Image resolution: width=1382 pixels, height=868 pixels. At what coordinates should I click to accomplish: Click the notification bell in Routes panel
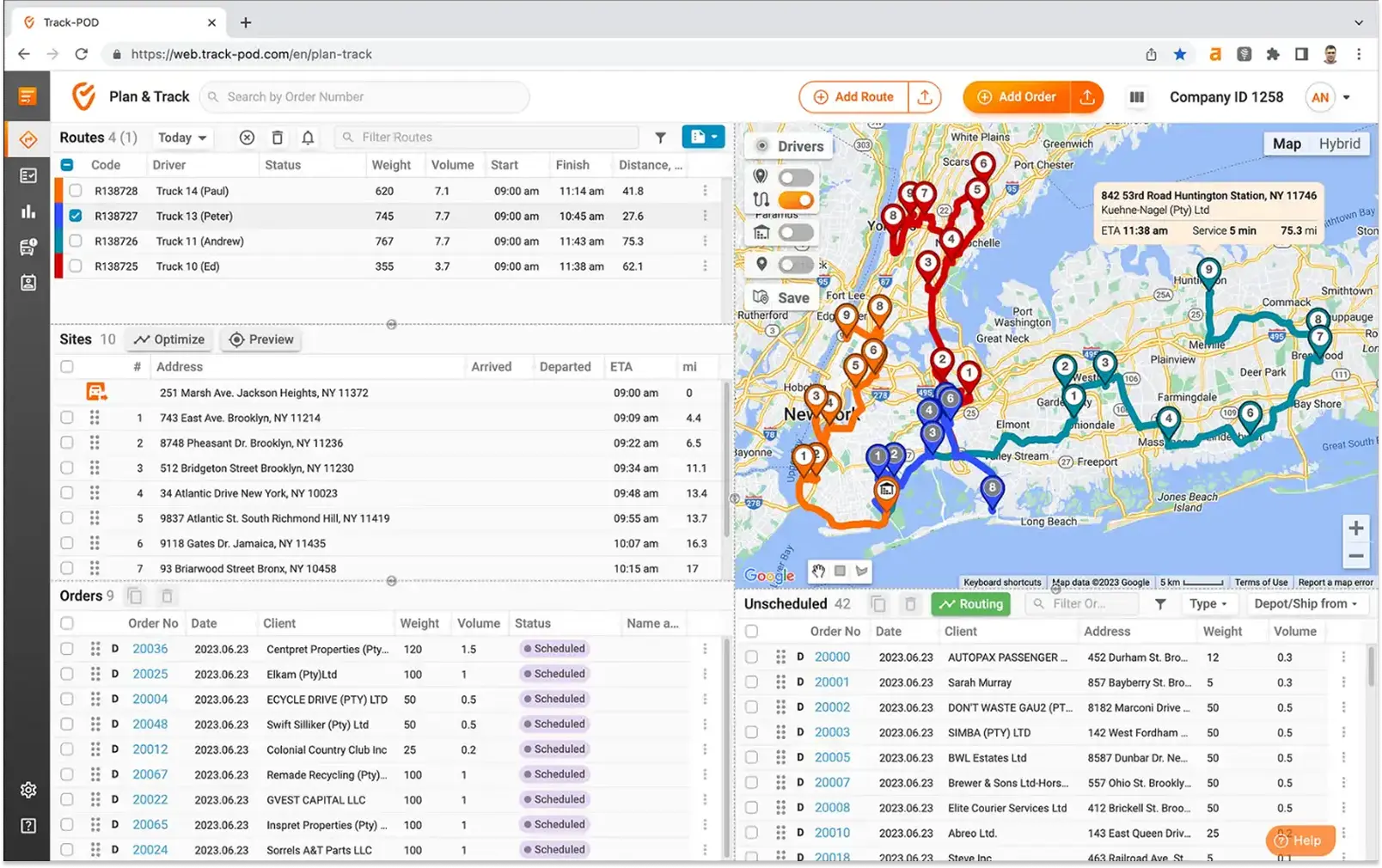(x=308, y=138)
